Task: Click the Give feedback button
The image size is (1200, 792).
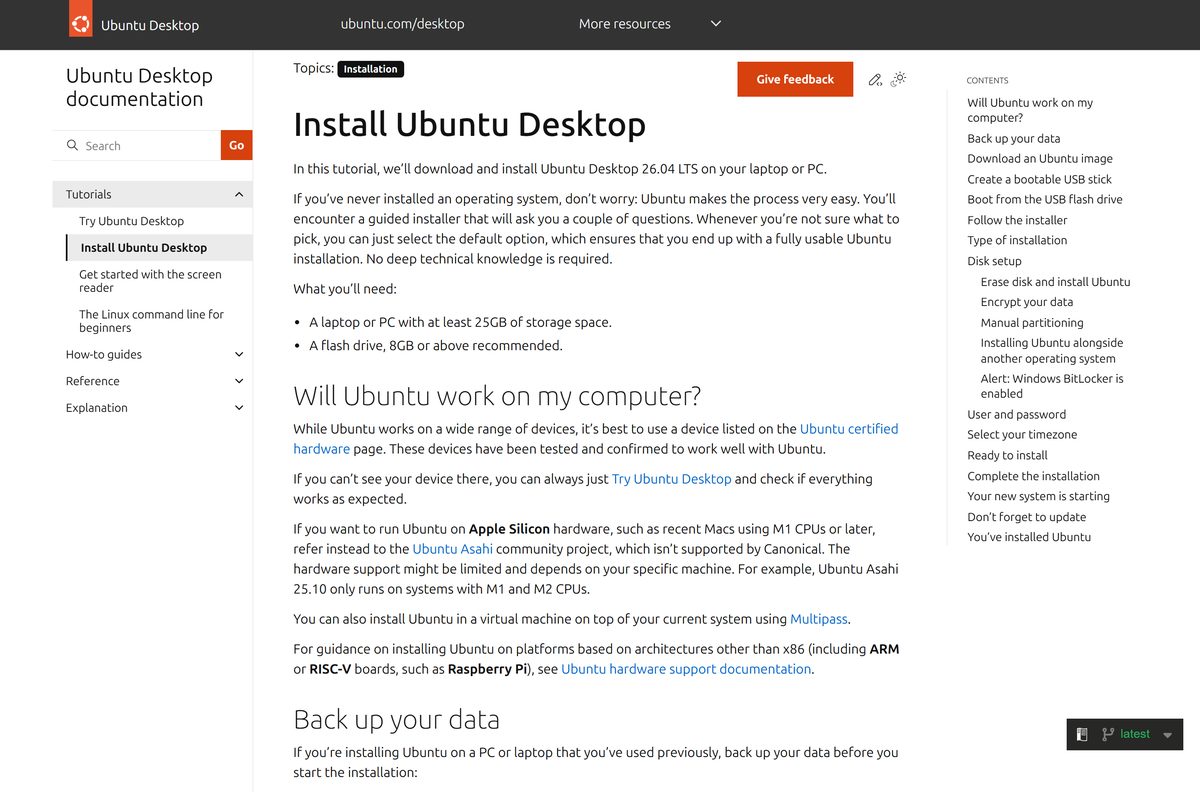Action: tap(795, 79)
